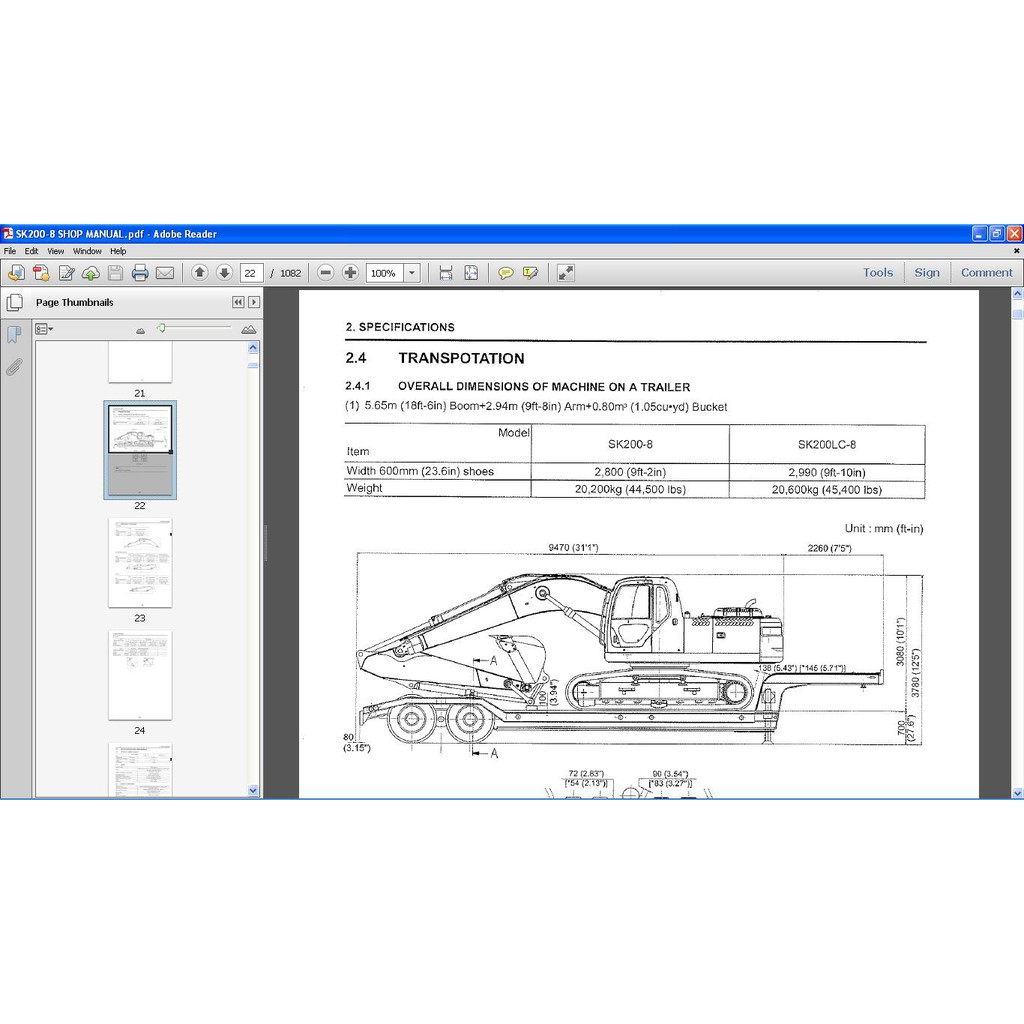Screen dimensions: 1024x1024
Task: Click the thumbnail size slider handle
Action: coord(162,328)
